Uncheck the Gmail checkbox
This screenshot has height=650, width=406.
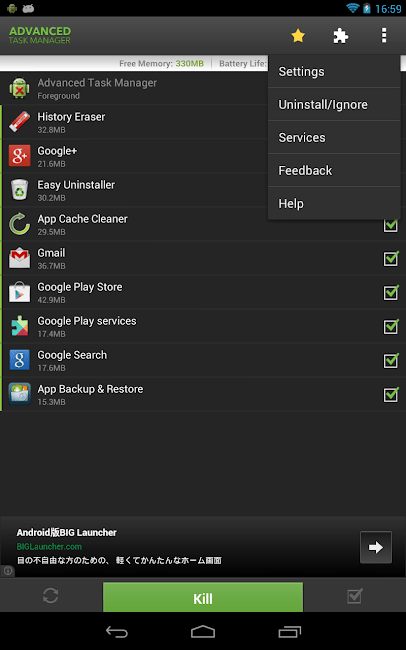[391, 259]
